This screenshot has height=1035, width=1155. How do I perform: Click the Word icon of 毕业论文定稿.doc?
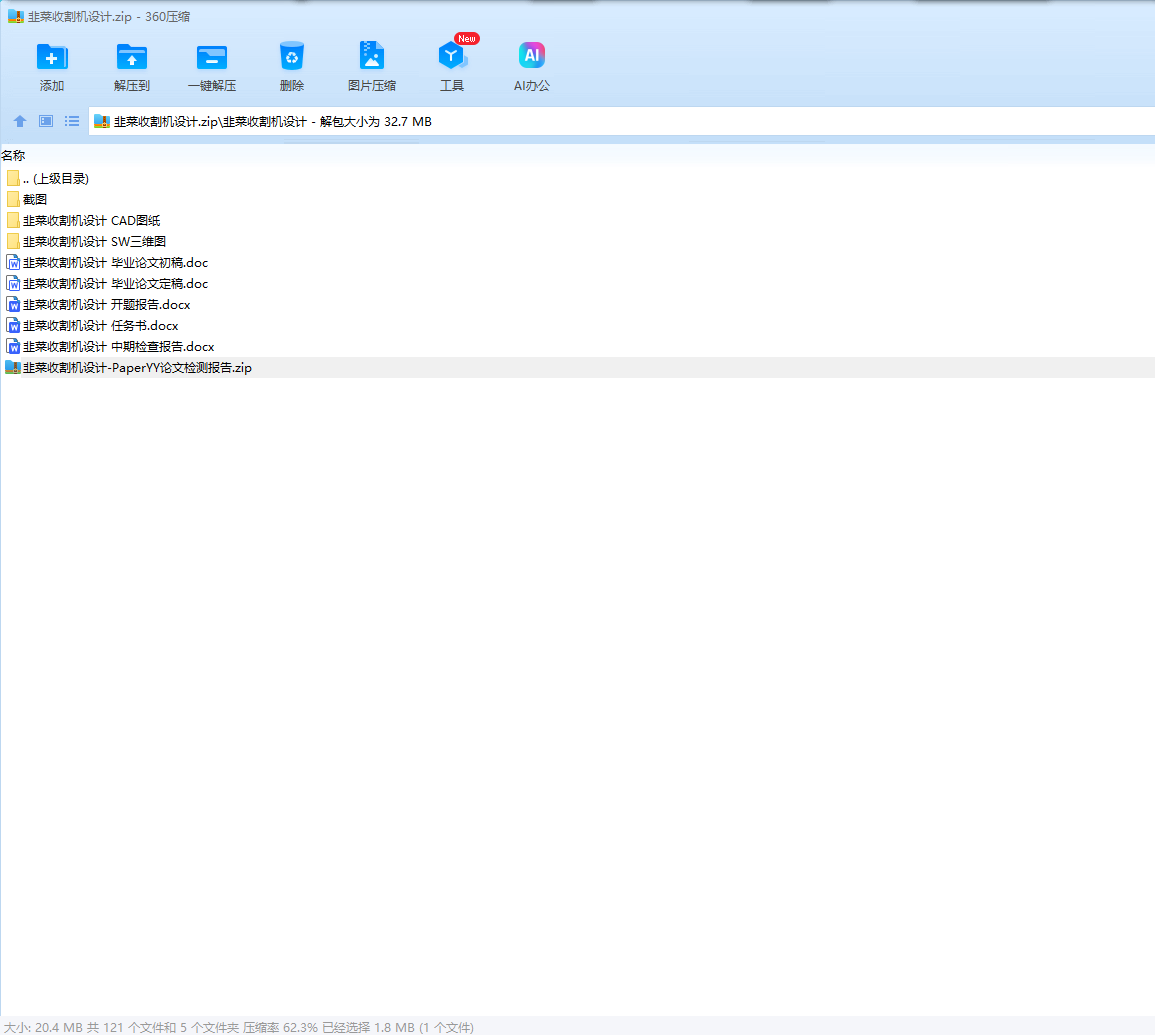point(13,284)
